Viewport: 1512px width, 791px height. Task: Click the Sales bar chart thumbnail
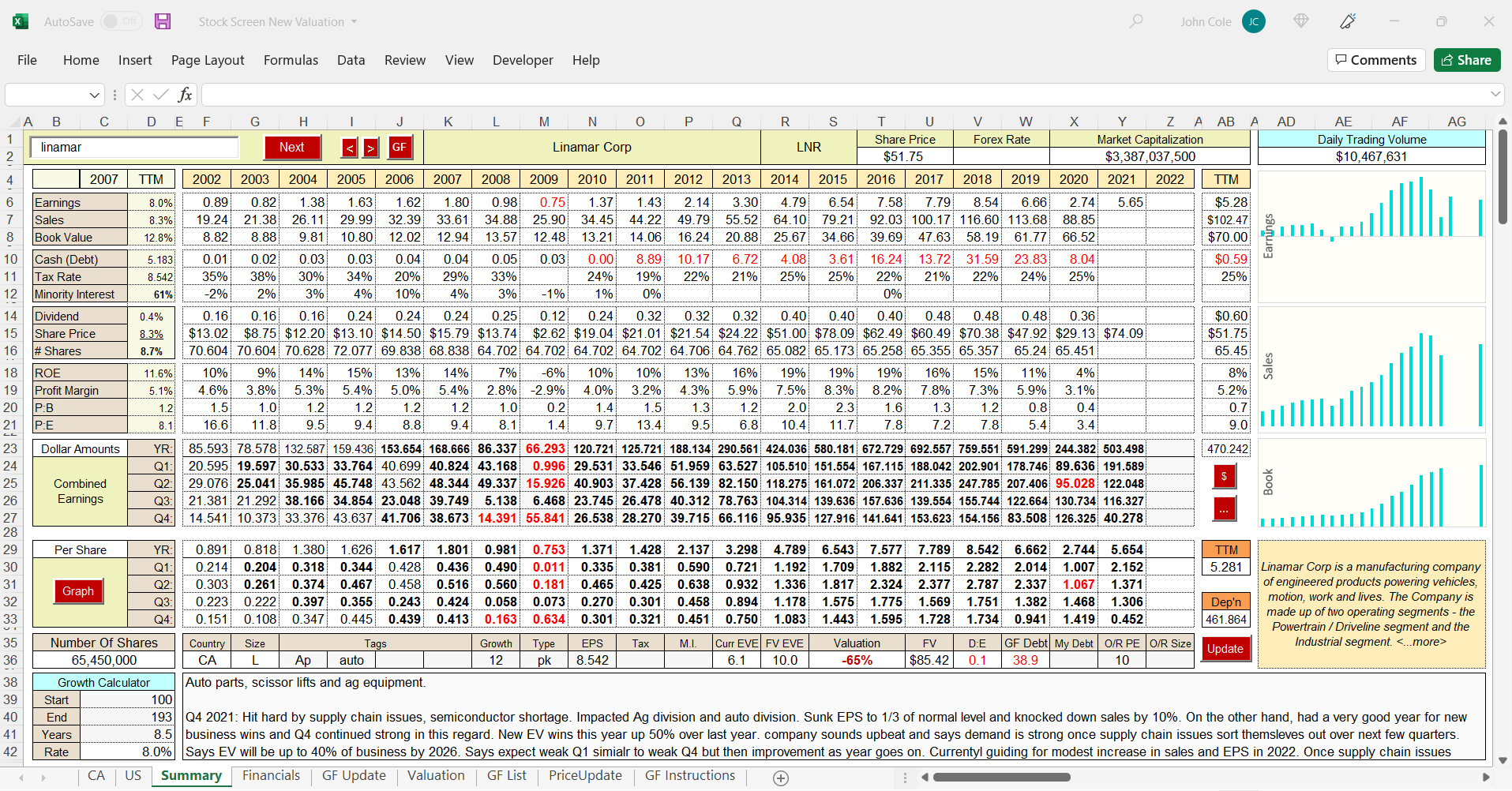[1371, 369]
